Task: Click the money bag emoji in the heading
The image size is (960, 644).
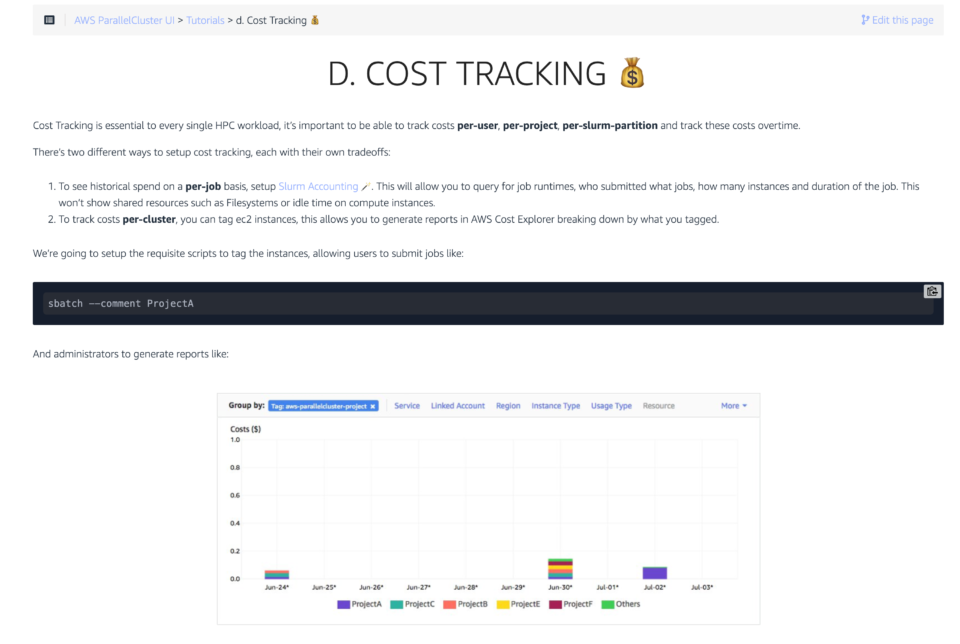Action: 631,74
